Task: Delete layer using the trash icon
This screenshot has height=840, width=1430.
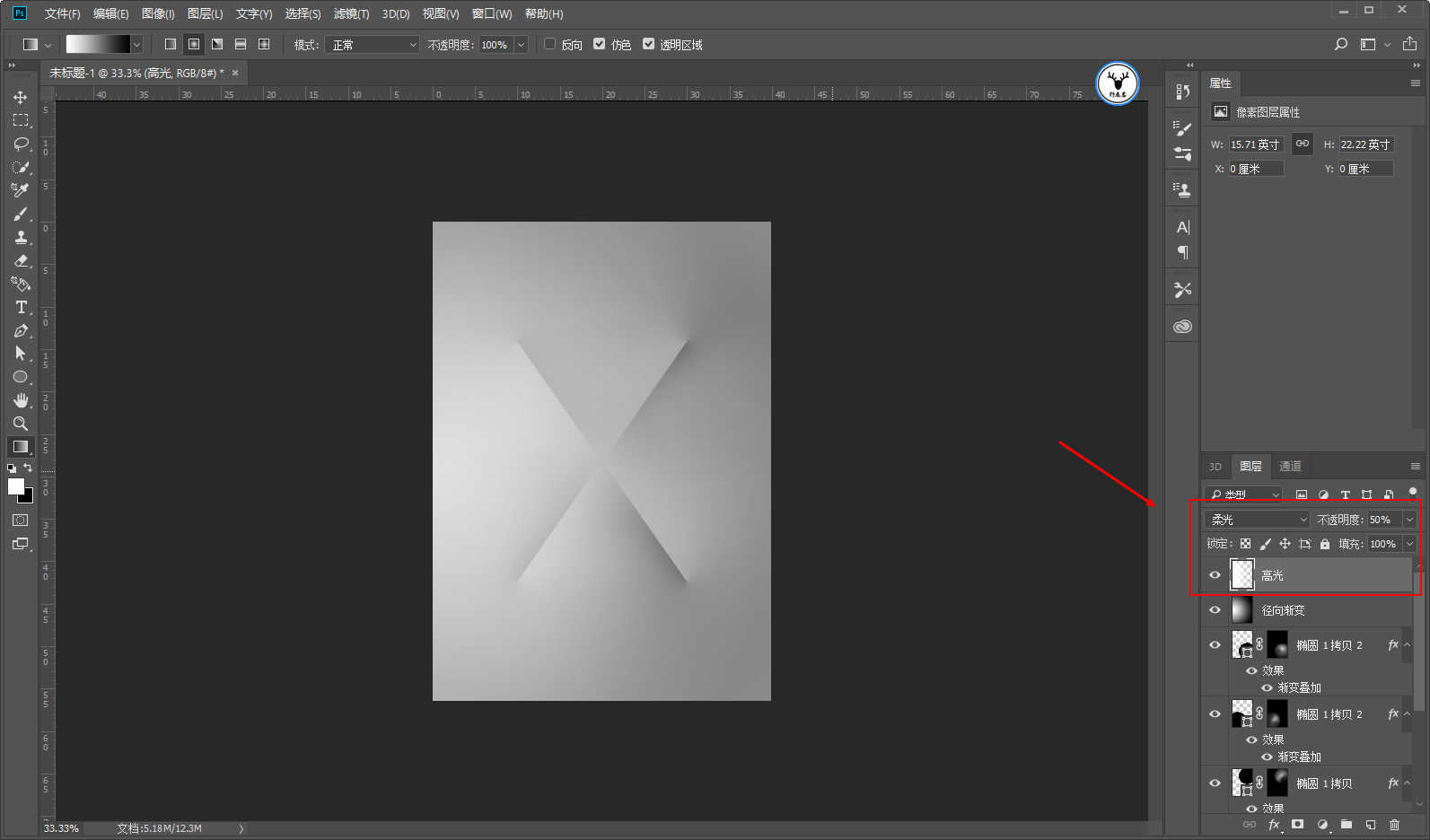Action: point(1394,825)
